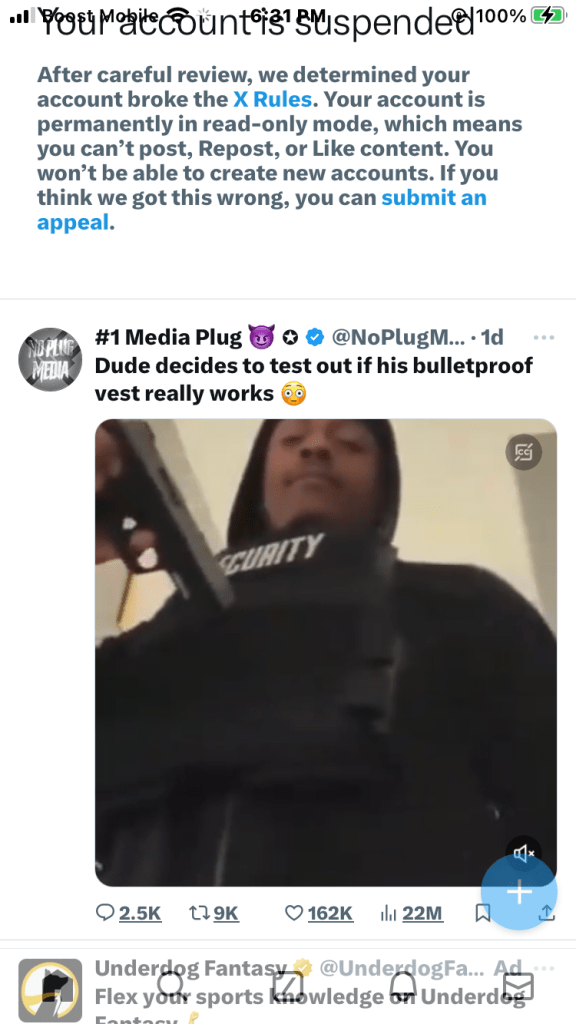Open the notifications bell tab

(x=403, y=985)
